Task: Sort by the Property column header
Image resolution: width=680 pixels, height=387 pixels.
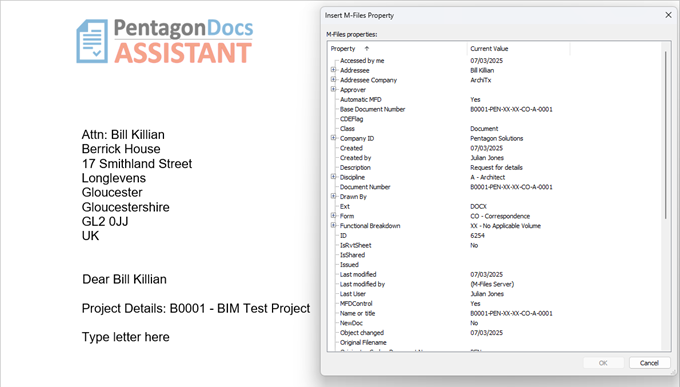Action: pyautogui.click(x=397, y=49)
